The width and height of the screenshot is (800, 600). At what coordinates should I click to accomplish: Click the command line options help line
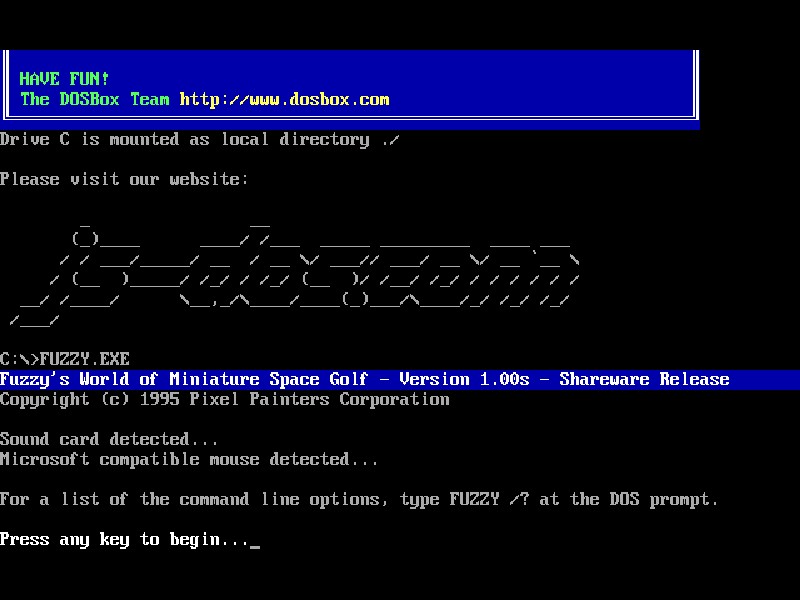coord(359,499)
